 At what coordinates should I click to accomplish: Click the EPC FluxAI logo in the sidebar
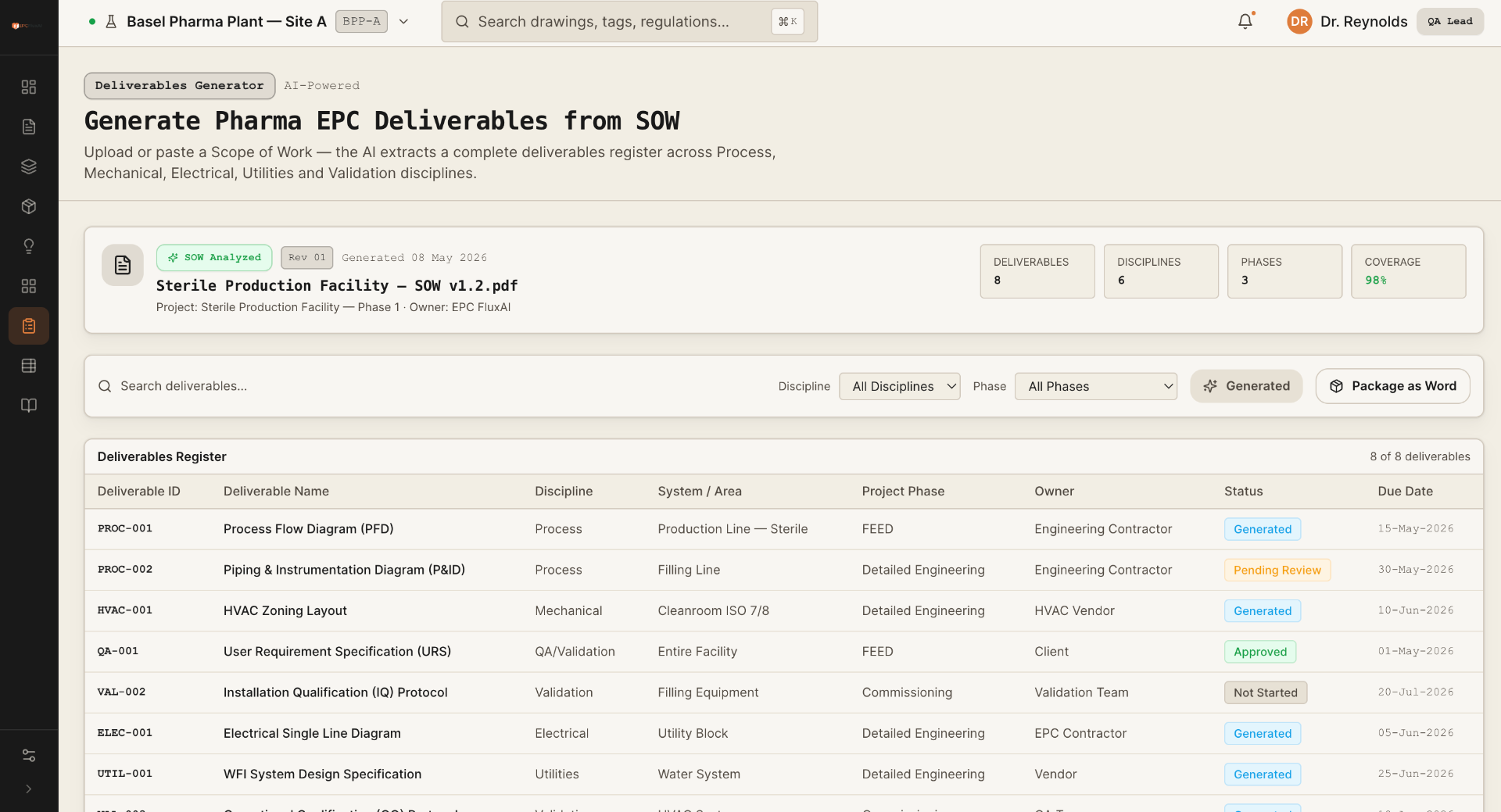click(27, 26)
